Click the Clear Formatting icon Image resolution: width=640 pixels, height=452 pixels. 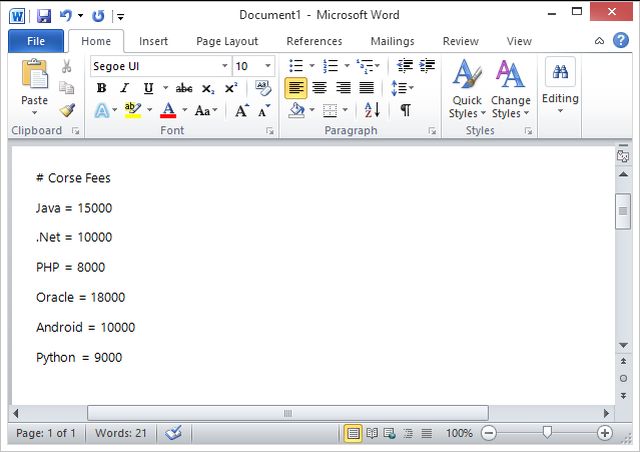(x=263, y=88)
